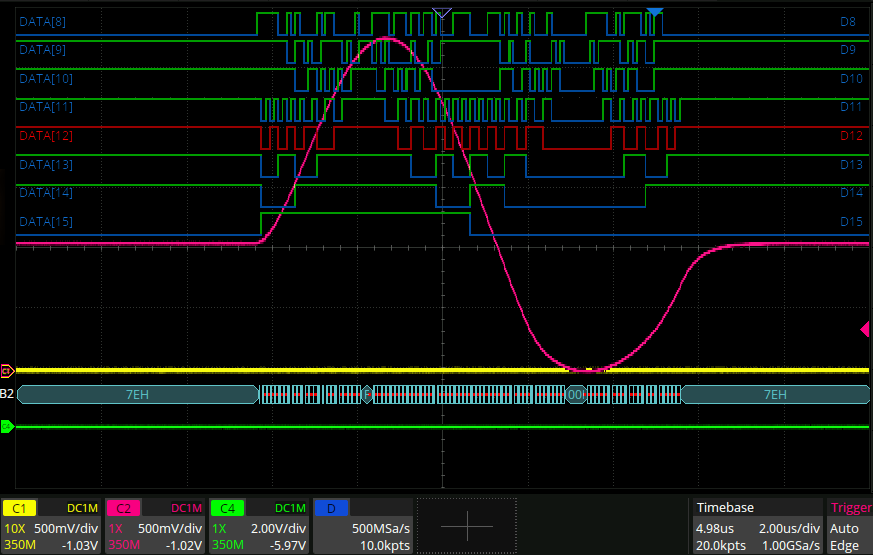Click the left 7EH decoded bus packet
The image size is (873, 555).
(x=138, y=395)
